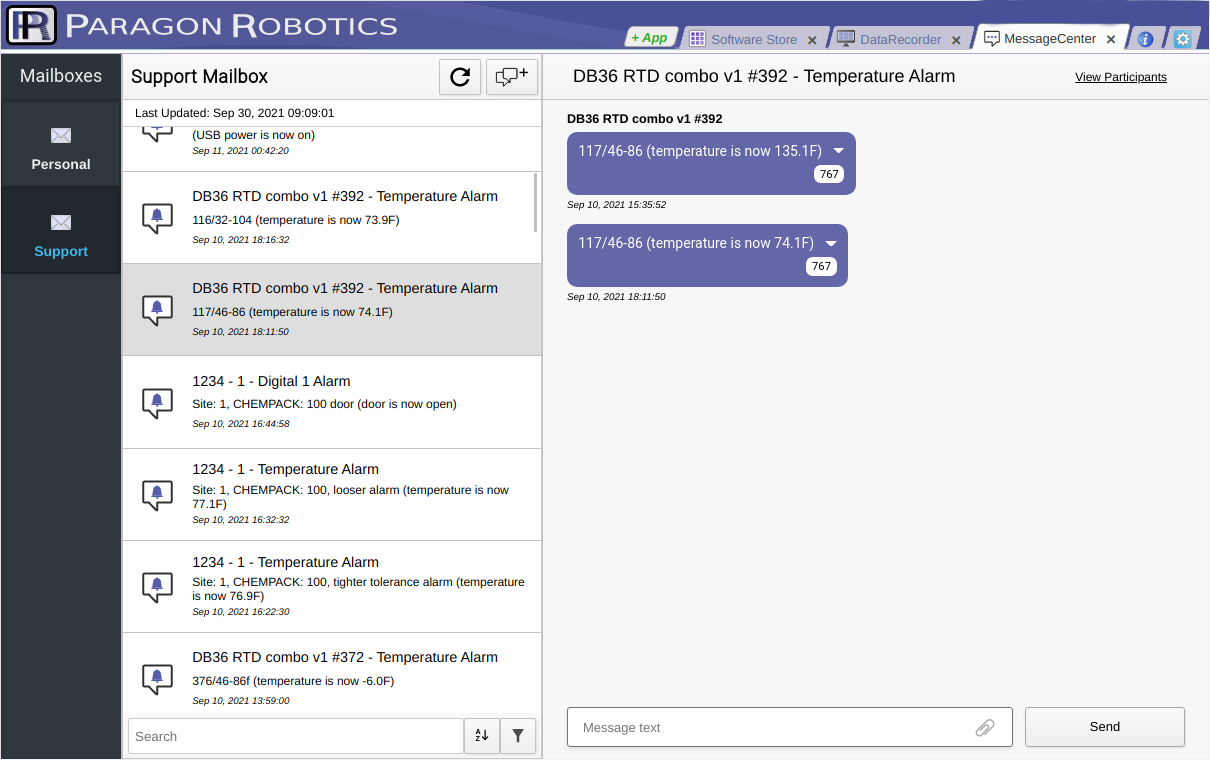Click alarm bell icon for 117/46-86 conversation

157,310
